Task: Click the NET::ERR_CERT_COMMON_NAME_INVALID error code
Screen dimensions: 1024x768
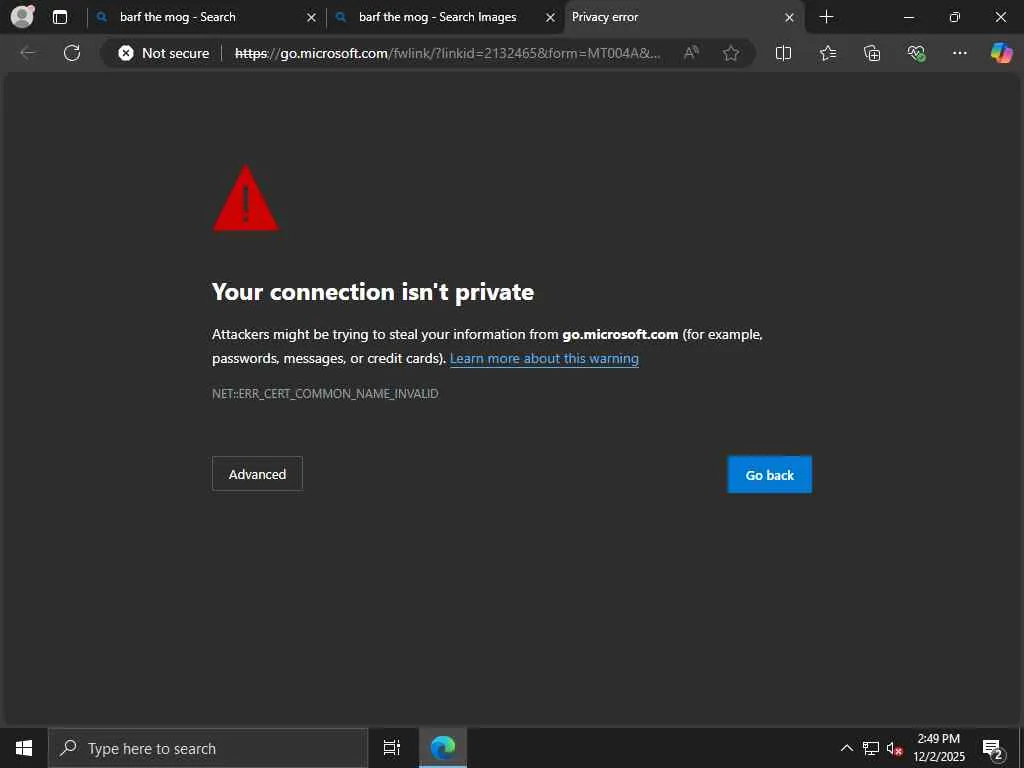Action: pyautogui.click(x=325, y=394)
